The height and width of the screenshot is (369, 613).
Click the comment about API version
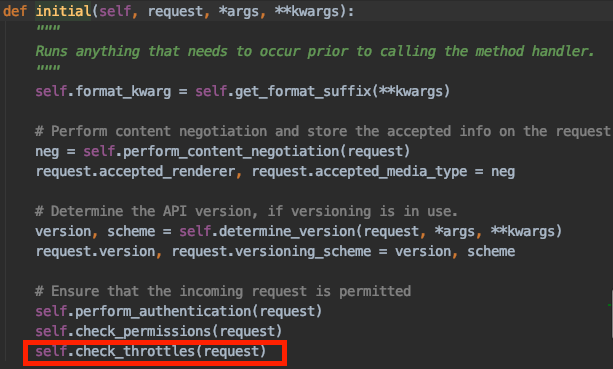(246, 211)
